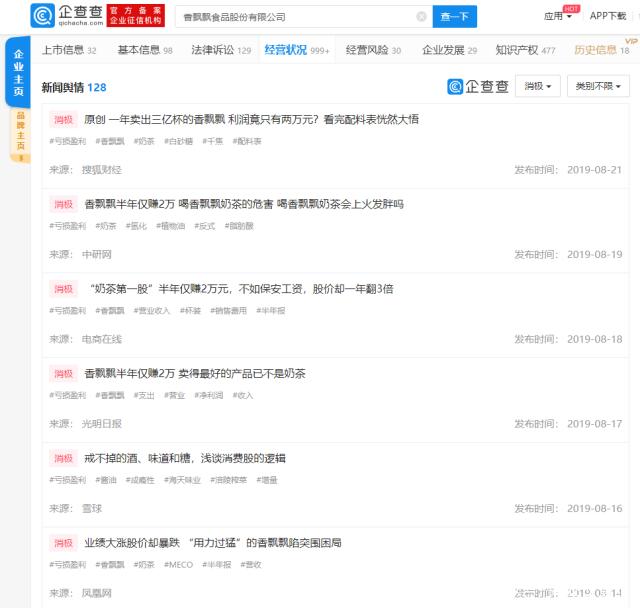Image resolution: width=640 pixels, height=608 pixels.
Task: Click the publish date 2019-08-17
Action: [x=595, y=424]
